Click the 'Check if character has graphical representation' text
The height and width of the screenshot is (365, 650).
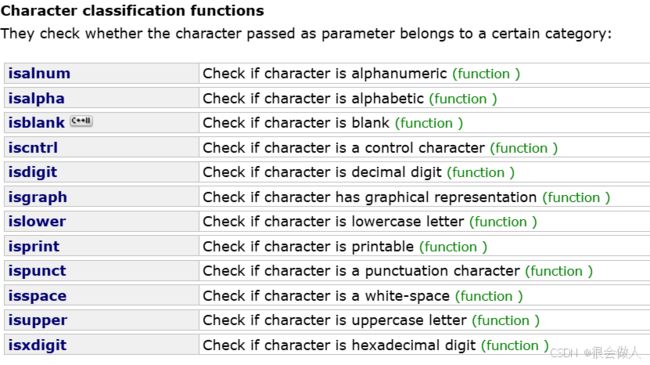(370, 197)
